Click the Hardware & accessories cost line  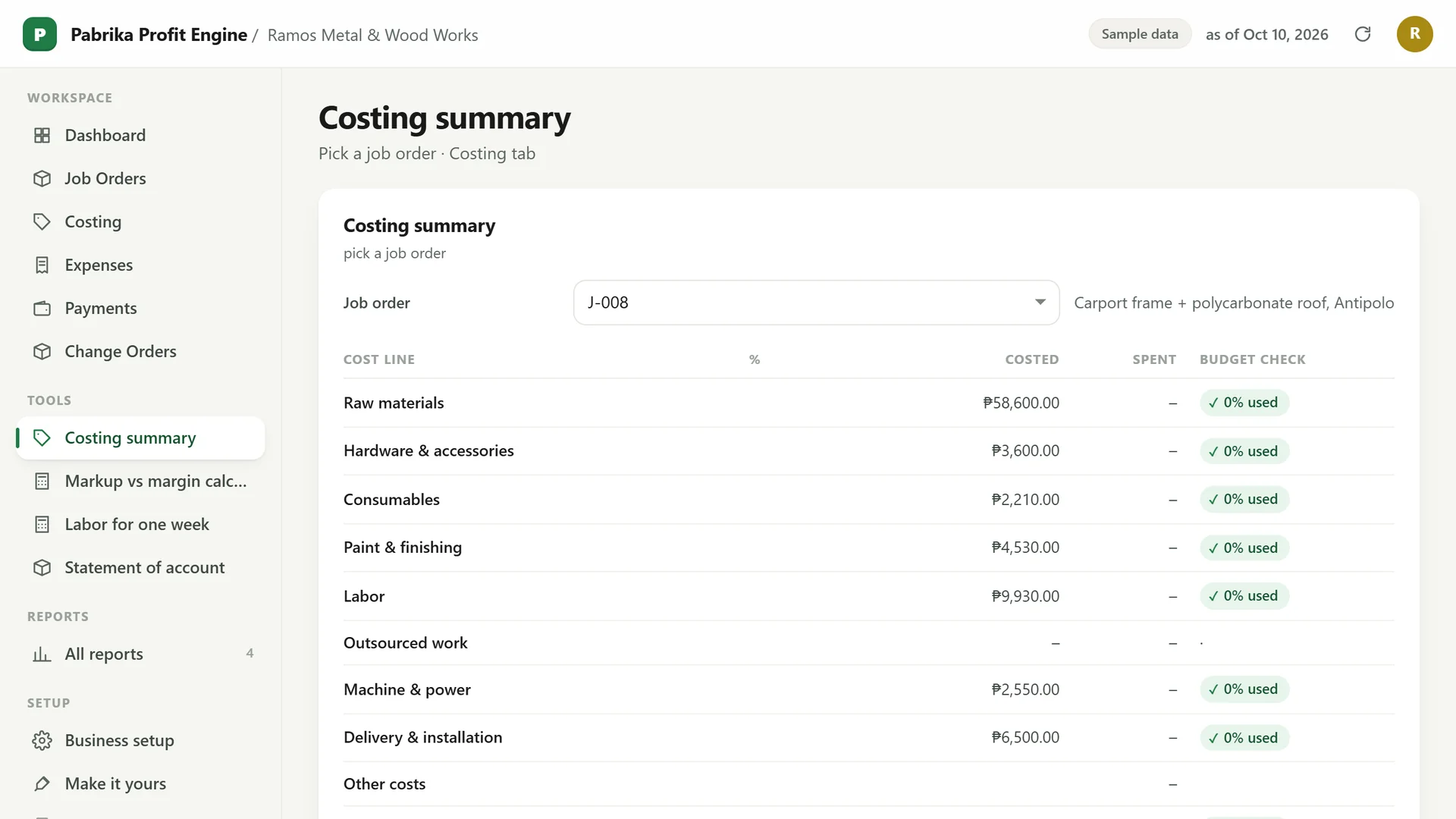tap(428, 451)
